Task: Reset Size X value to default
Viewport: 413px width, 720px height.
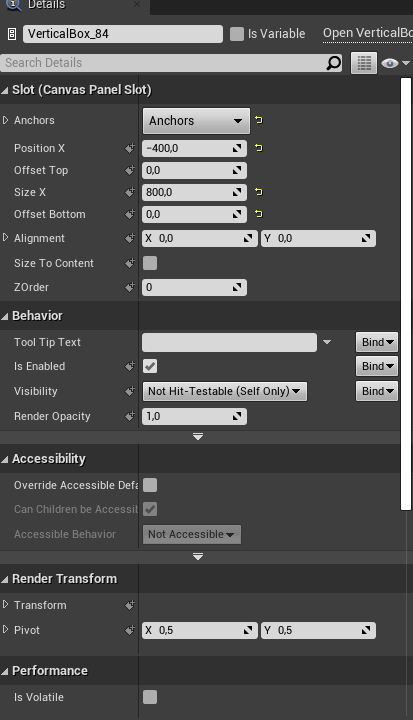Action: point(259,192)
